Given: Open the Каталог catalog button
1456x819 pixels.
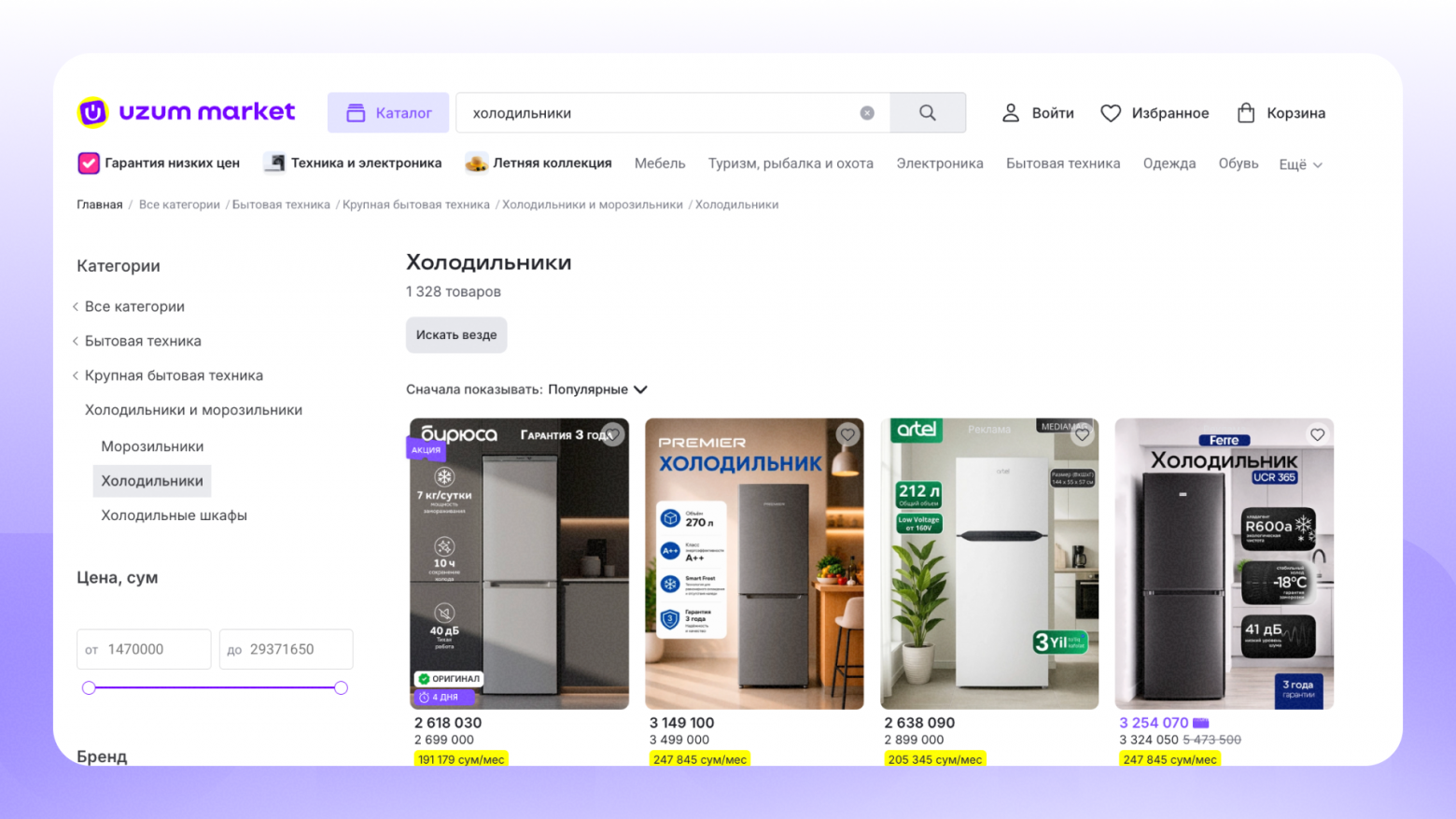Looking at the screenshot, I should coord(388,113).
